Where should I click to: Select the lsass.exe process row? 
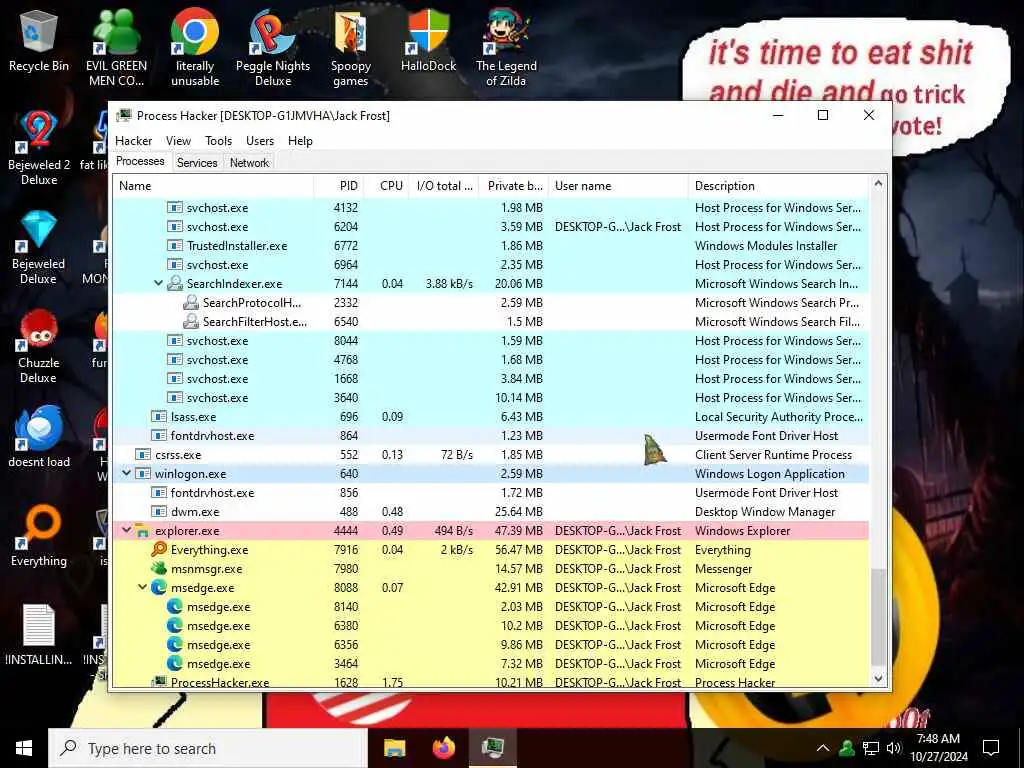click(x=491, y=417)
